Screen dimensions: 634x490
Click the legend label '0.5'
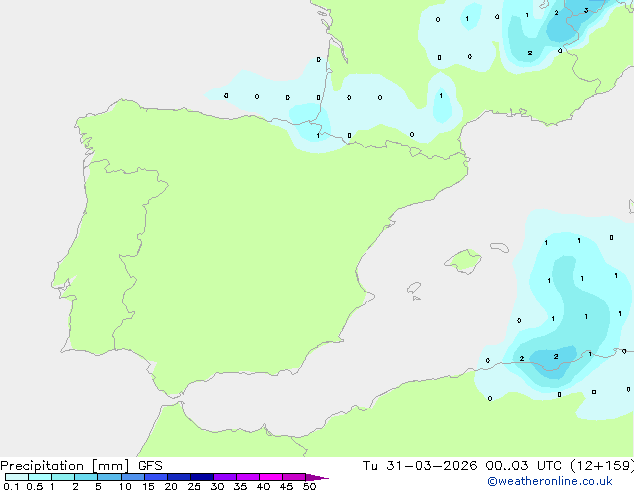pos(35,486)
